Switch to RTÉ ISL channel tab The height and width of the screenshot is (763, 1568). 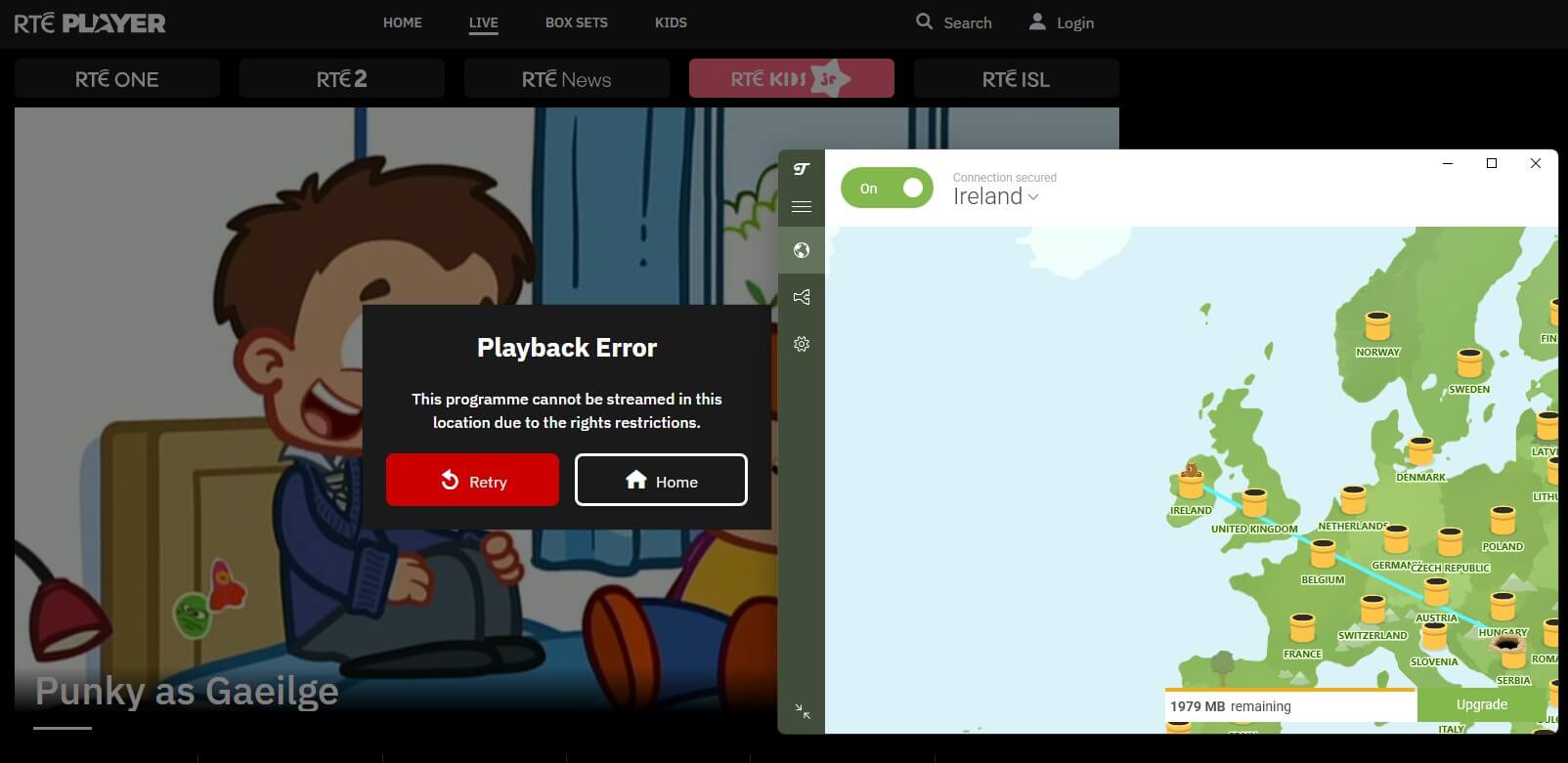point(1017,78)
